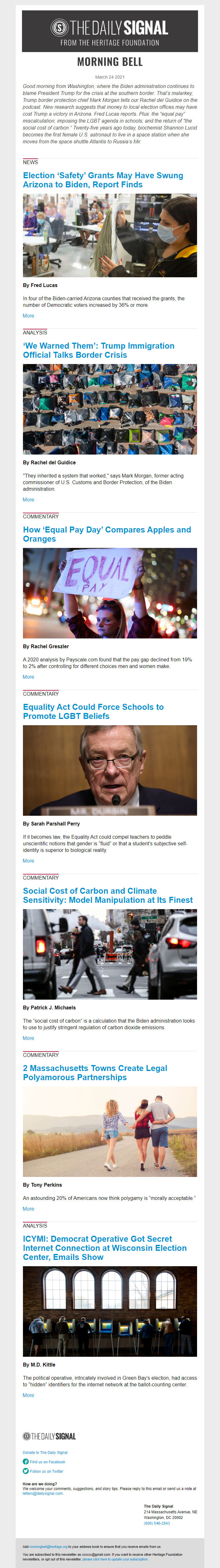Open the Election 'Safety' Grants headline
The image size is (220, 1568).
(x=103, y=179)
